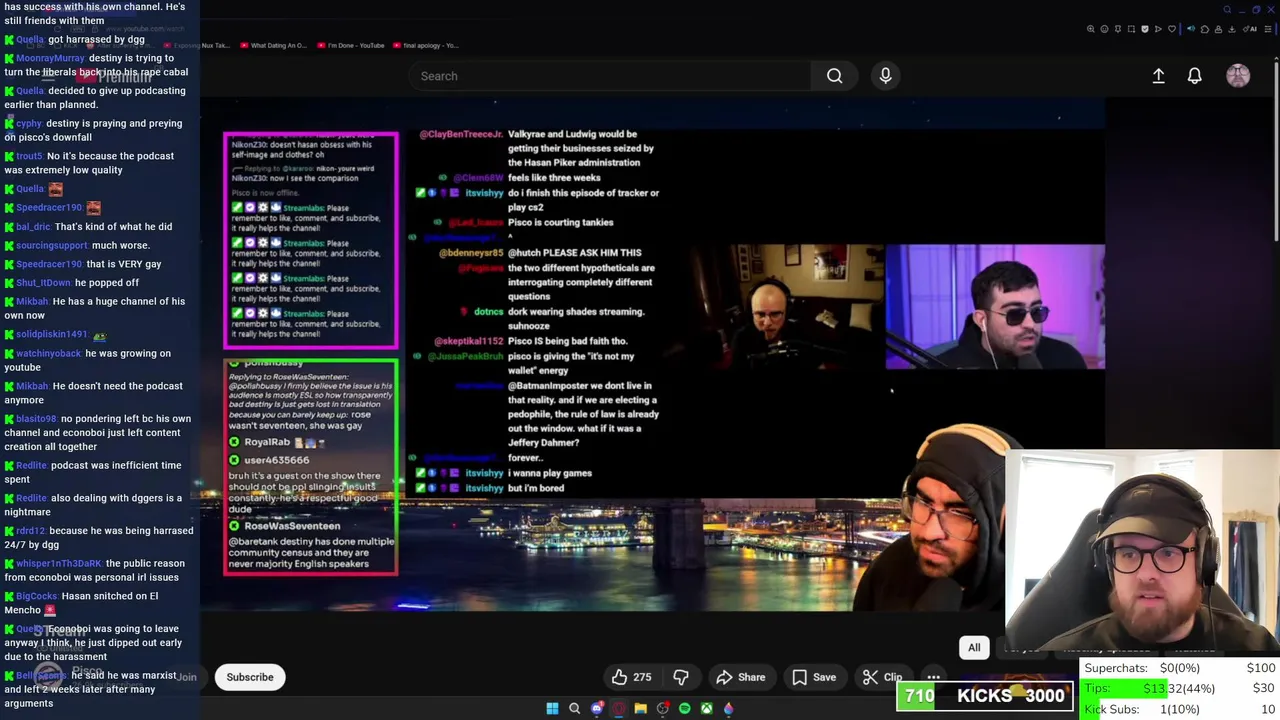Viewport: 1280px width, 720px height.
Task: Click the blue speaker toolbar icon
Action: pyautogui.click(x=1191, y=29)
